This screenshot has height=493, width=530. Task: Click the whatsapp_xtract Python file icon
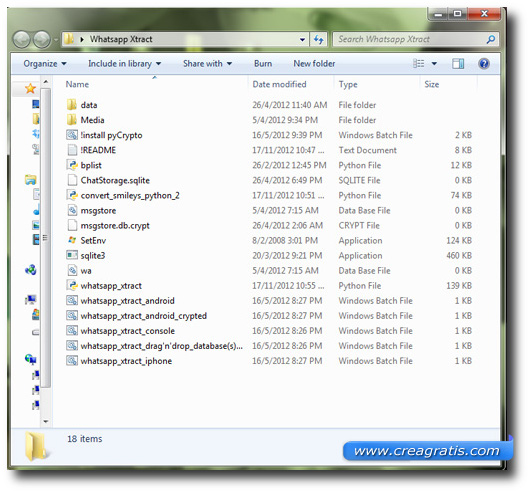(x=72, y=285)
